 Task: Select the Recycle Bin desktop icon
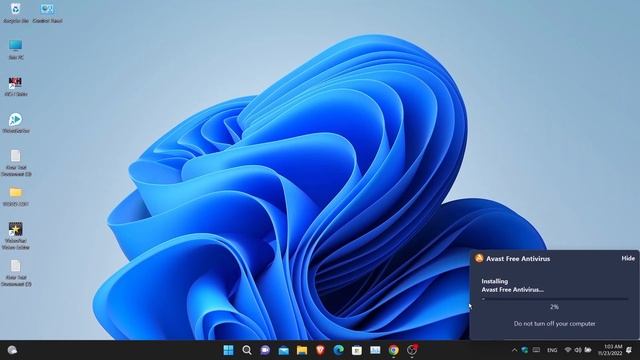16,12
